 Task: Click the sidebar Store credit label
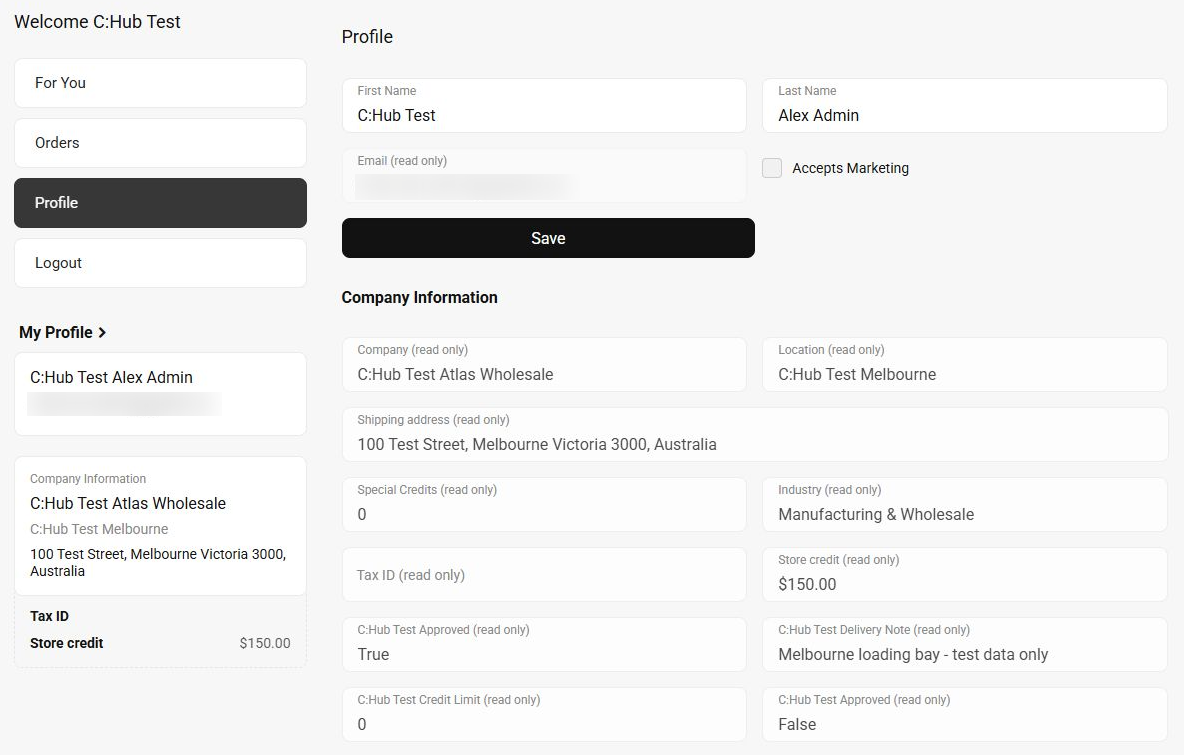66,643
